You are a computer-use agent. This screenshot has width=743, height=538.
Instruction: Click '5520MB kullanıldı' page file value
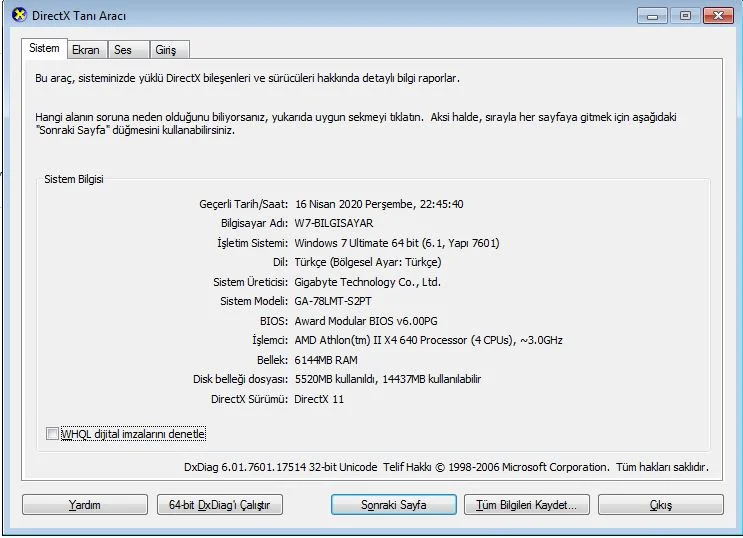(x=335, y=379)
